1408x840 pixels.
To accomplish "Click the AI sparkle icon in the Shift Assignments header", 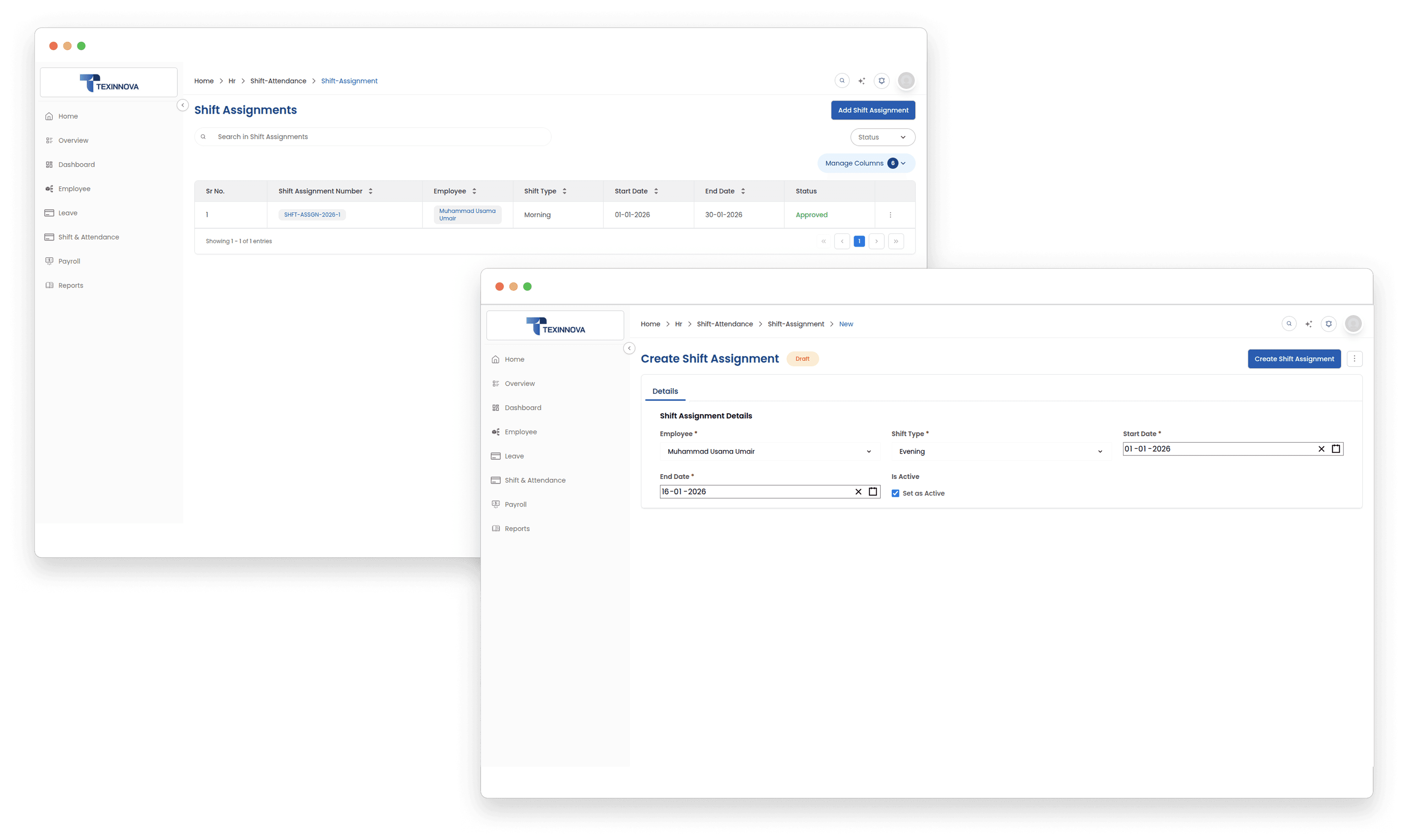I will (x=861, y=81).
